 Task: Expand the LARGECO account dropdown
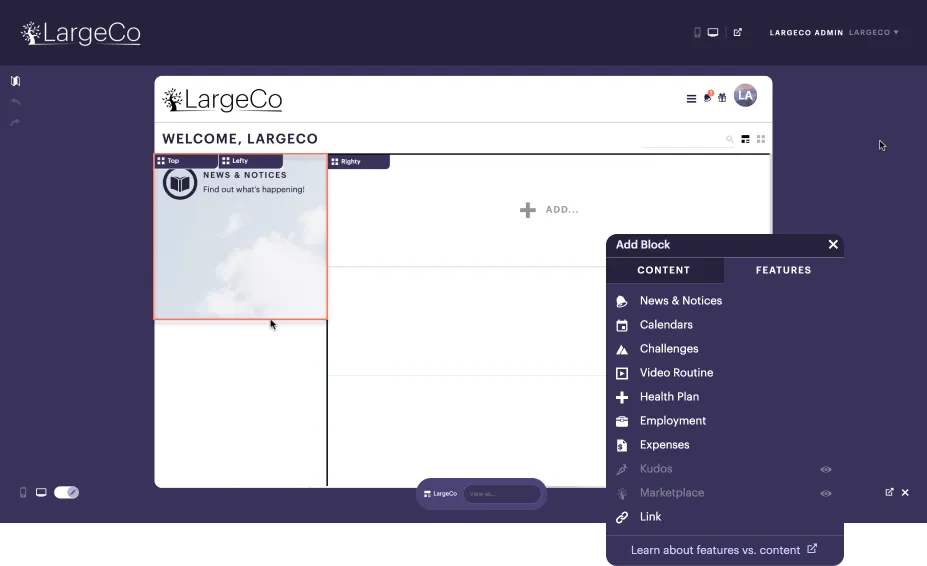[874, 33]
